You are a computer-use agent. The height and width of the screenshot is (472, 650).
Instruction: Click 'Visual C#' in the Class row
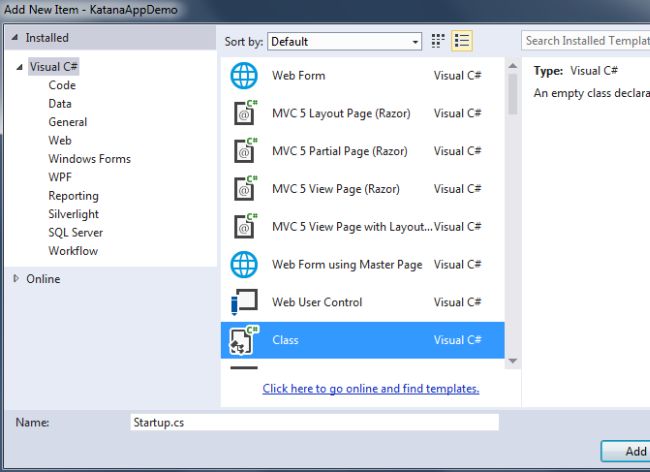pyautogui.click(x=457, y=340)
